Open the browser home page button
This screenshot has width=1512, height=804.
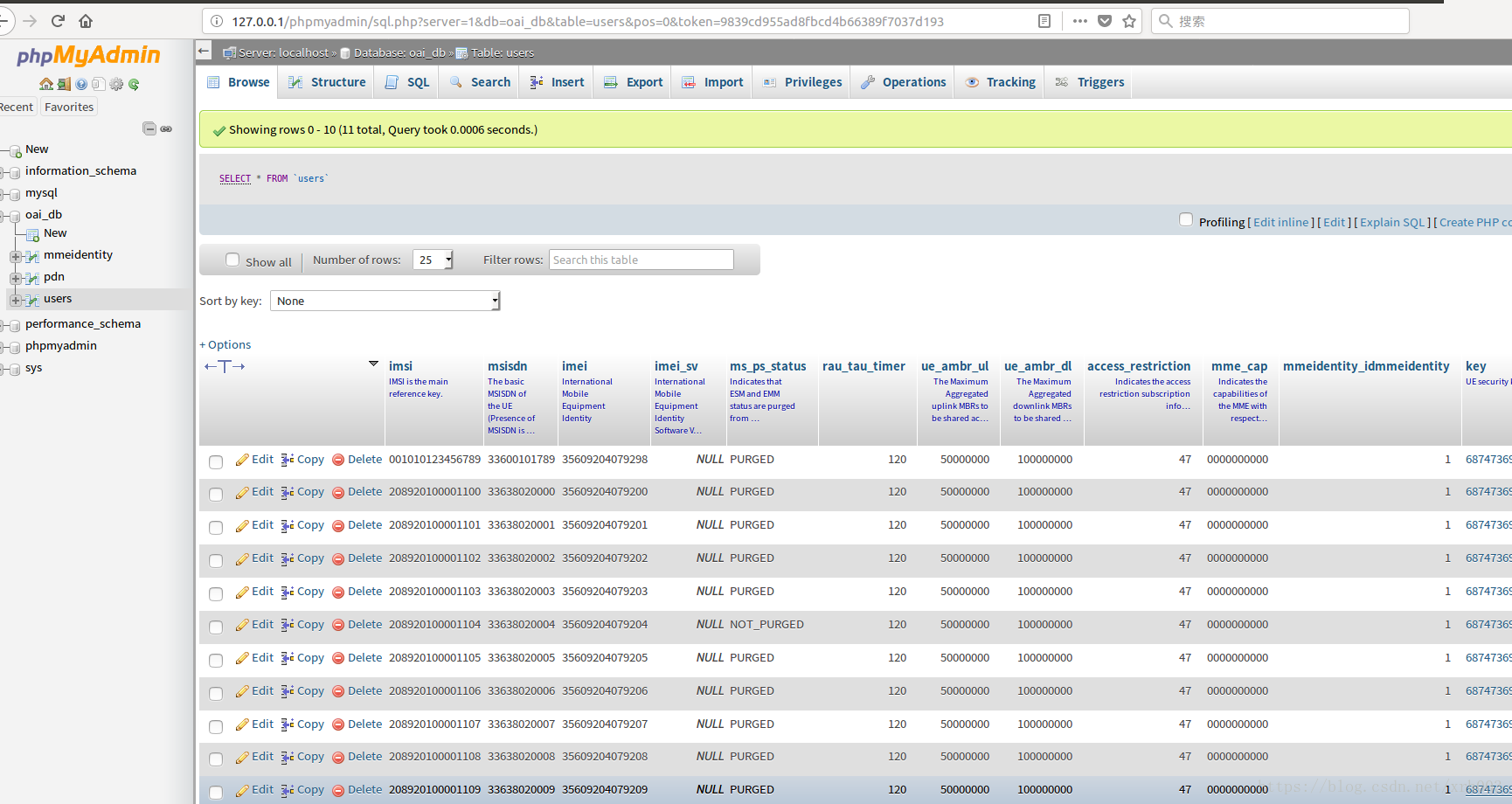tap(86, 21)
